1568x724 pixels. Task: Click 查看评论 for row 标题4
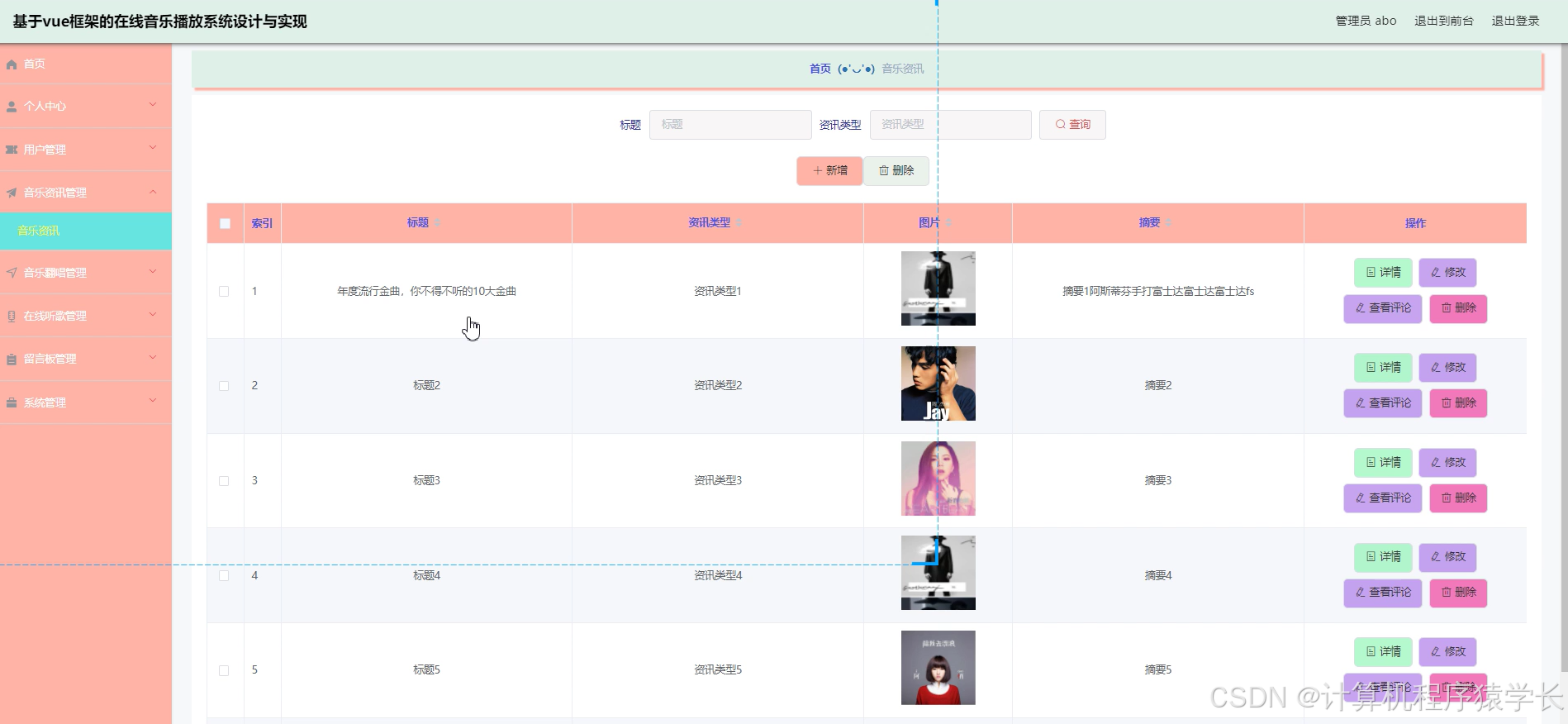pyautogui.click(x=1383, y=592)
